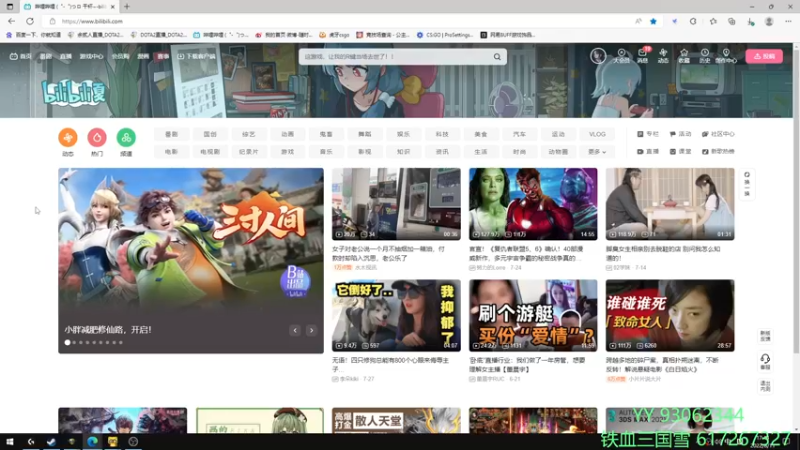Focus the bilibili search input
Screen dimensions: 800x450
tap(395, 57)
